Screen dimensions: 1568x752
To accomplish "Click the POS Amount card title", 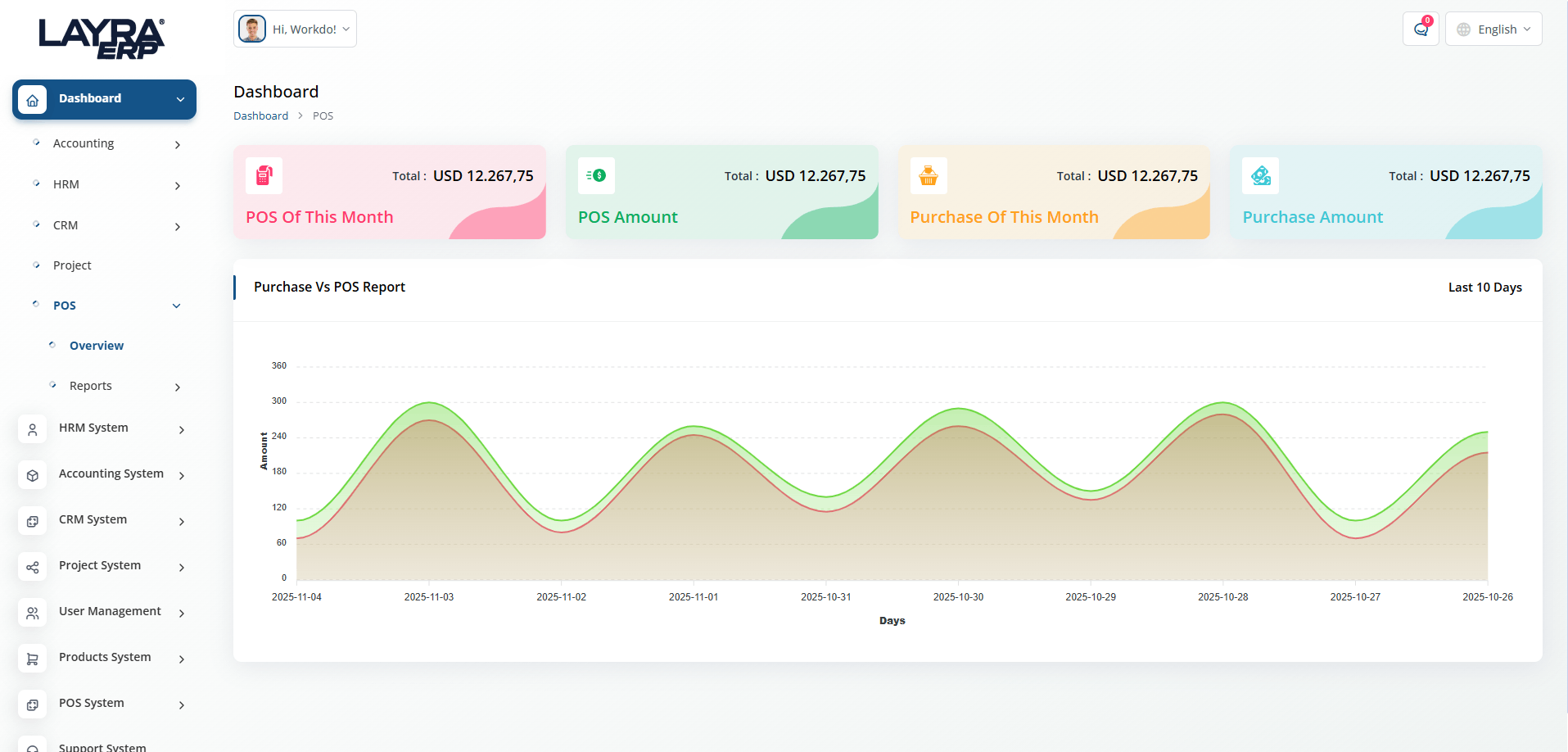I will [x=628, y=217].
